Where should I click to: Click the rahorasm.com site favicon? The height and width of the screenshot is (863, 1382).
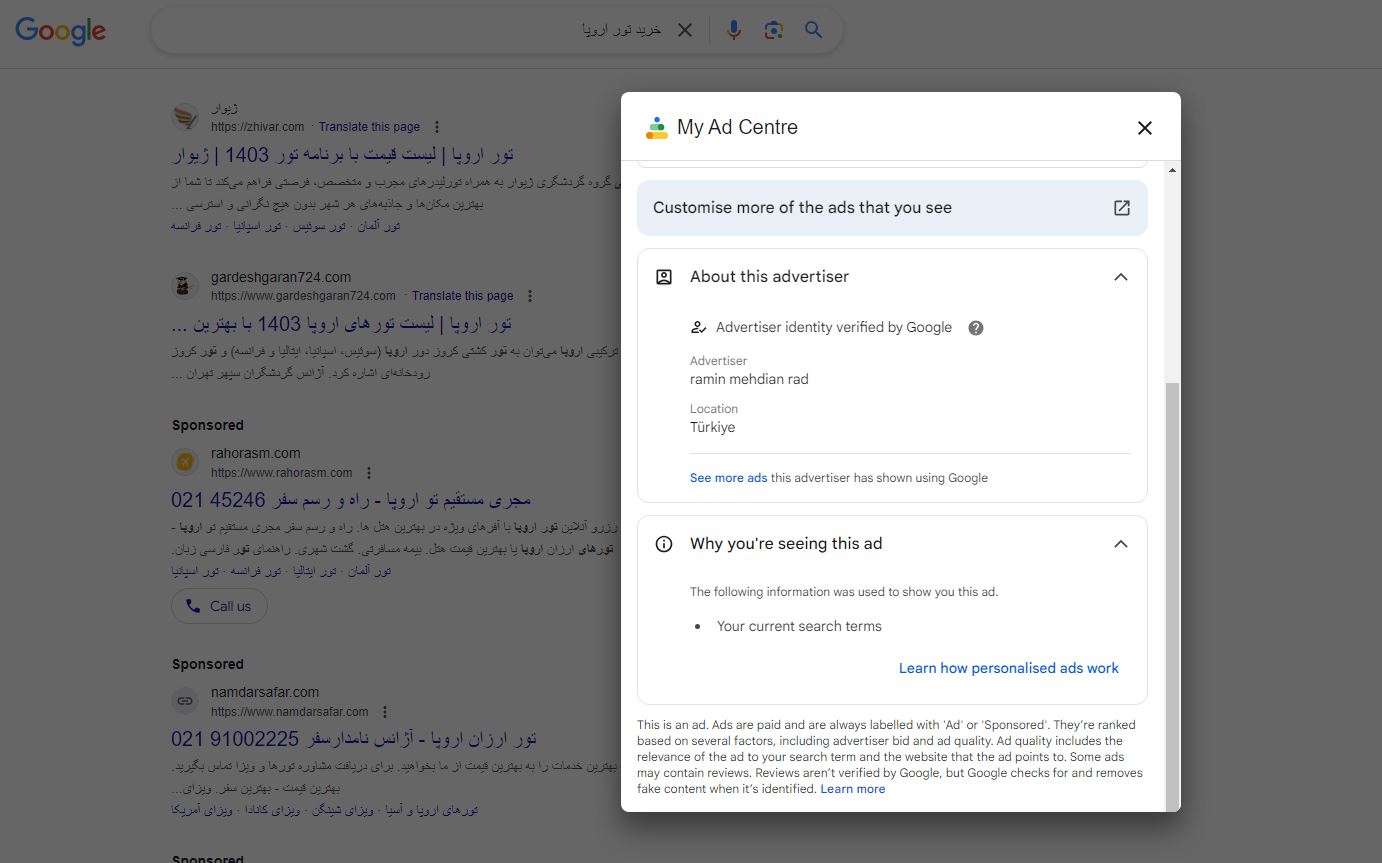(185, 462)
